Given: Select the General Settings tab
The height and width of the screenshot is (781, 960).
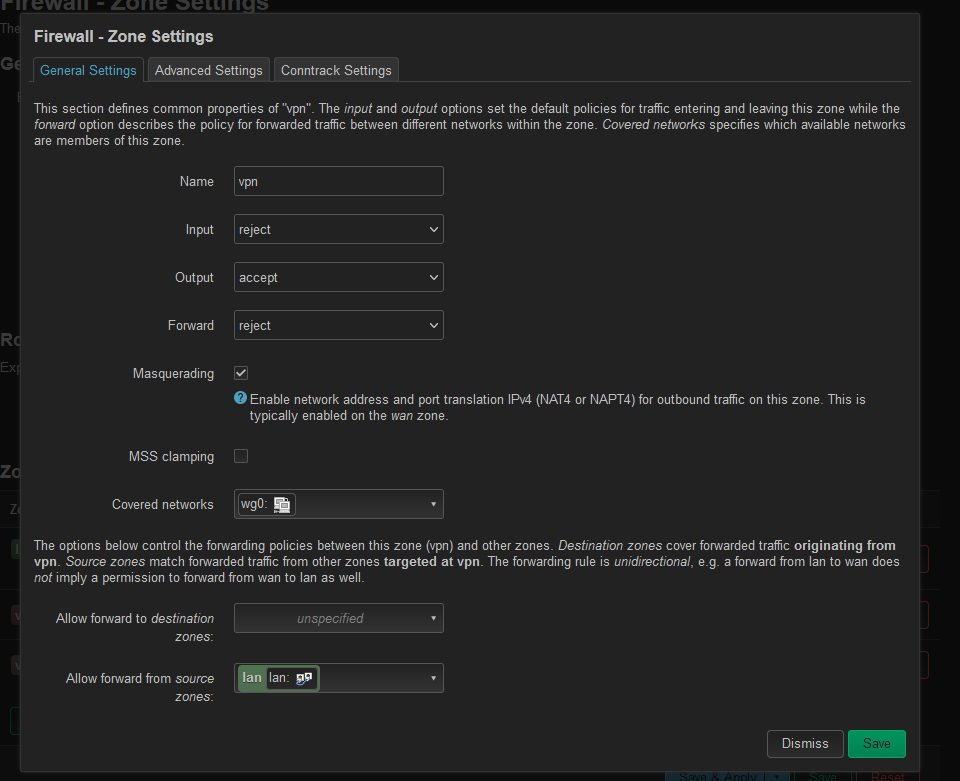Looking at the screenshot, I should [x=88, y=70].
